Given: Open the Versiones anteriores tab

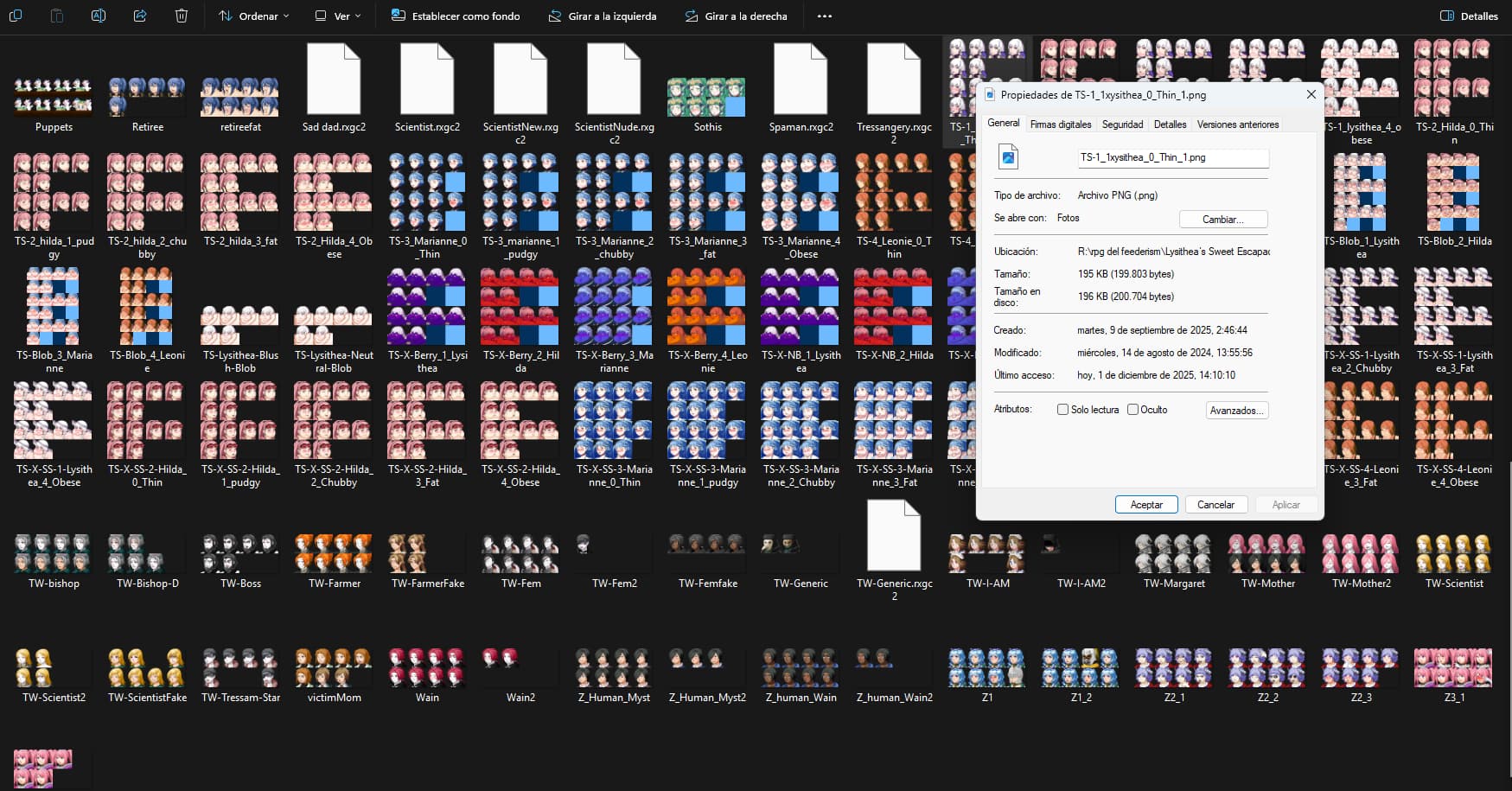Looking at the screenshot, I should coord(1237,124).
